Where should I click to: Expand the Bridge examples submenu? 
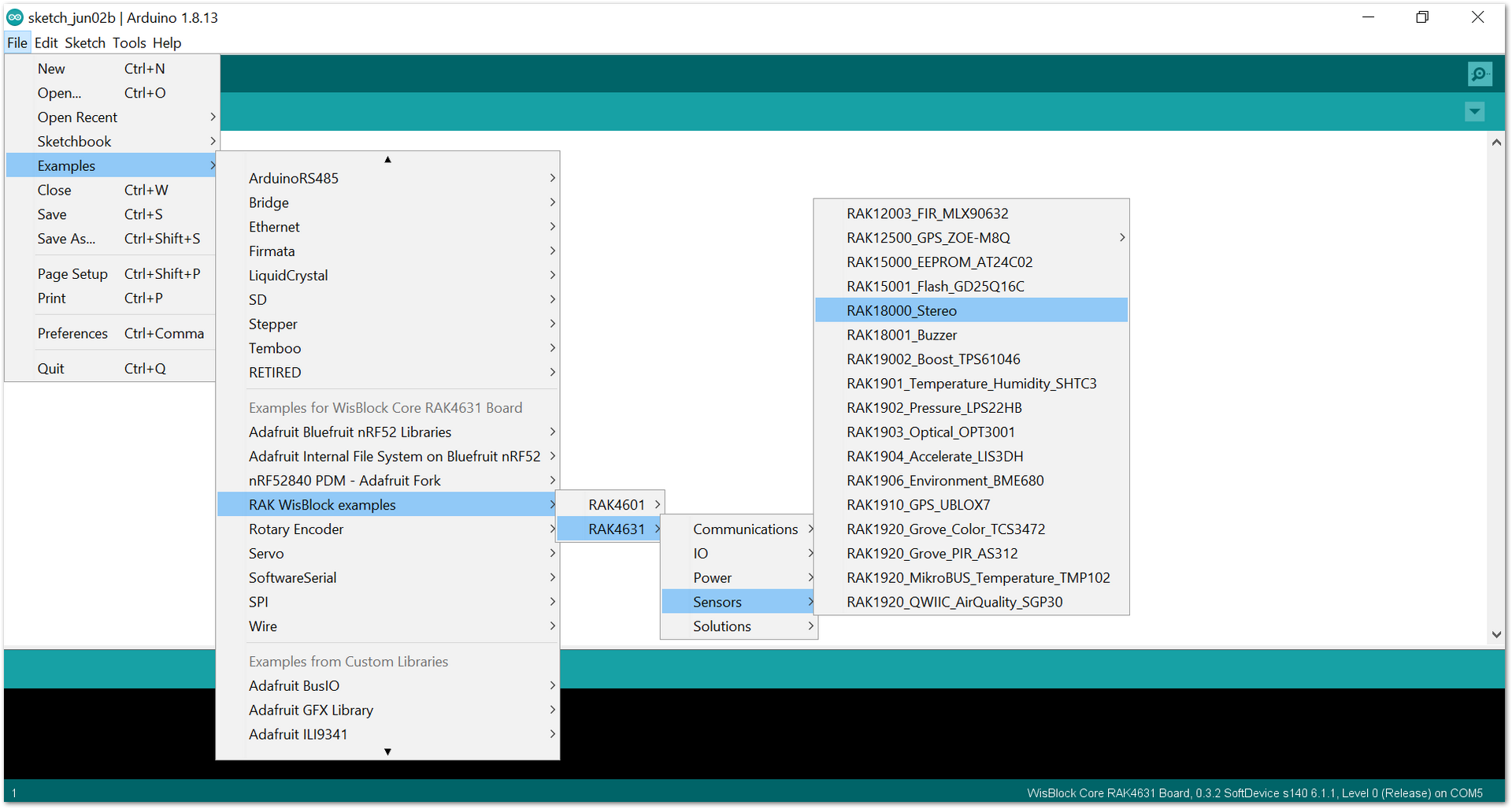(387, 202)
